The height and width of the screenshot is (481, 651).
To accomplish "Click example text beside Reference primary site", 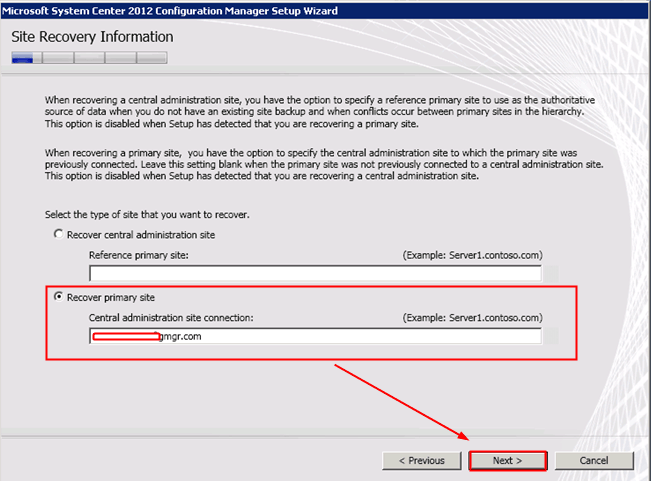I will tap(472, 255).
